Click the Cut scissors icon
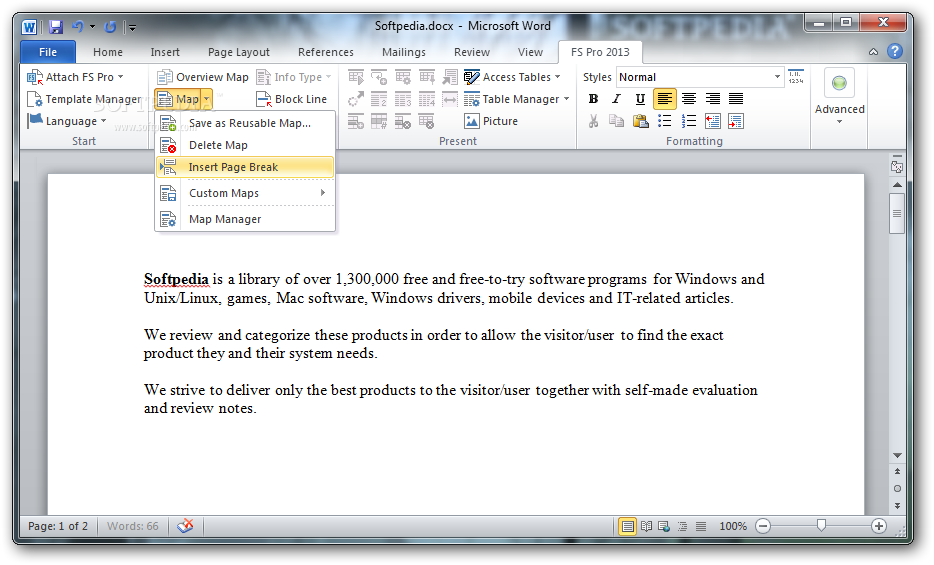 click(x=593, y=121)
